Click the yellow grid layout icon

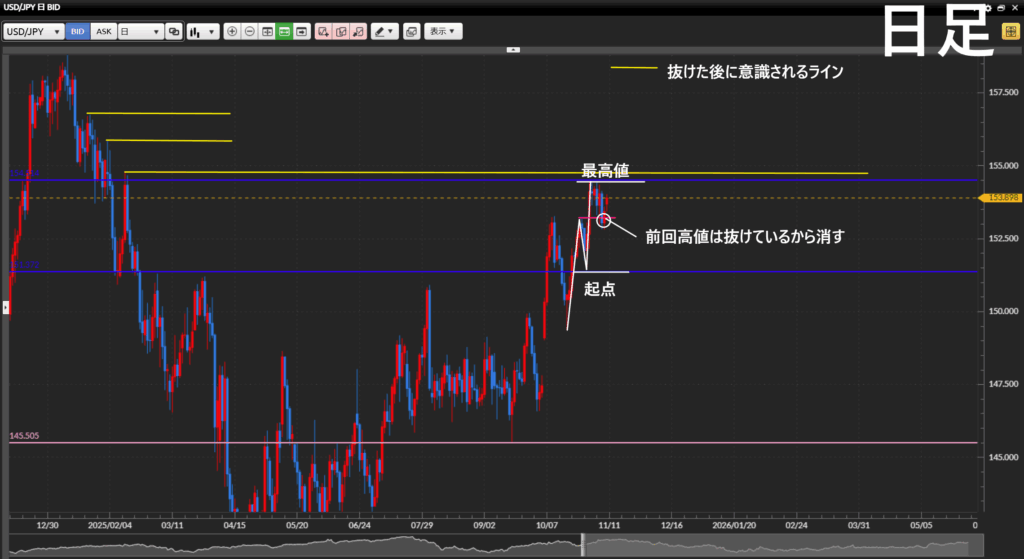1010,31
